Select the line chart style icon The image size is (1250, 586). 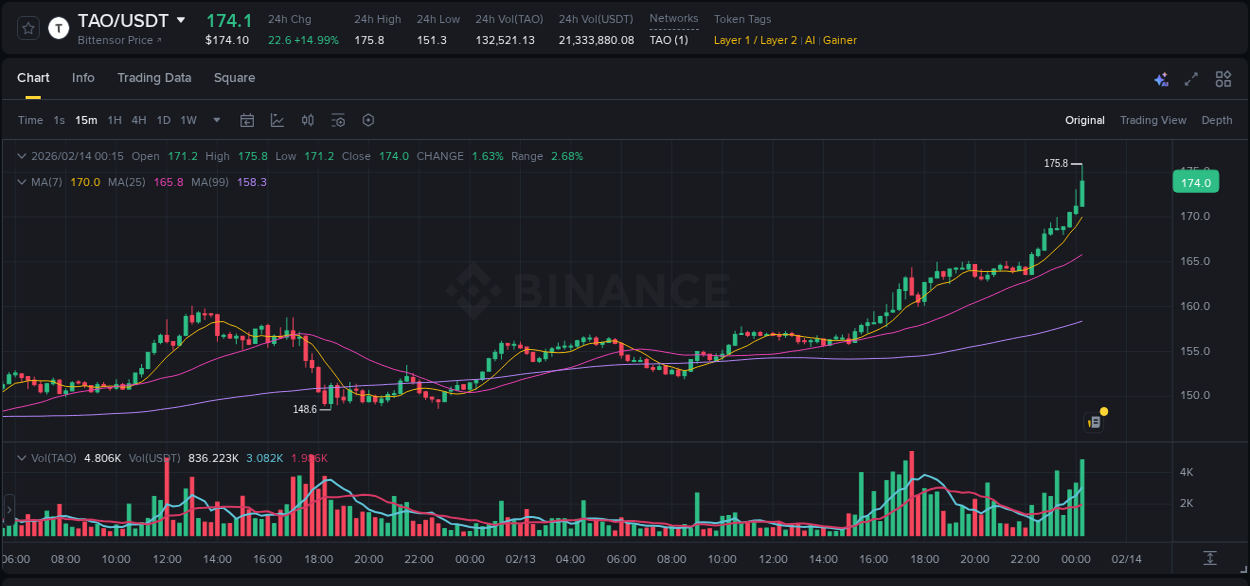(277, 119)
